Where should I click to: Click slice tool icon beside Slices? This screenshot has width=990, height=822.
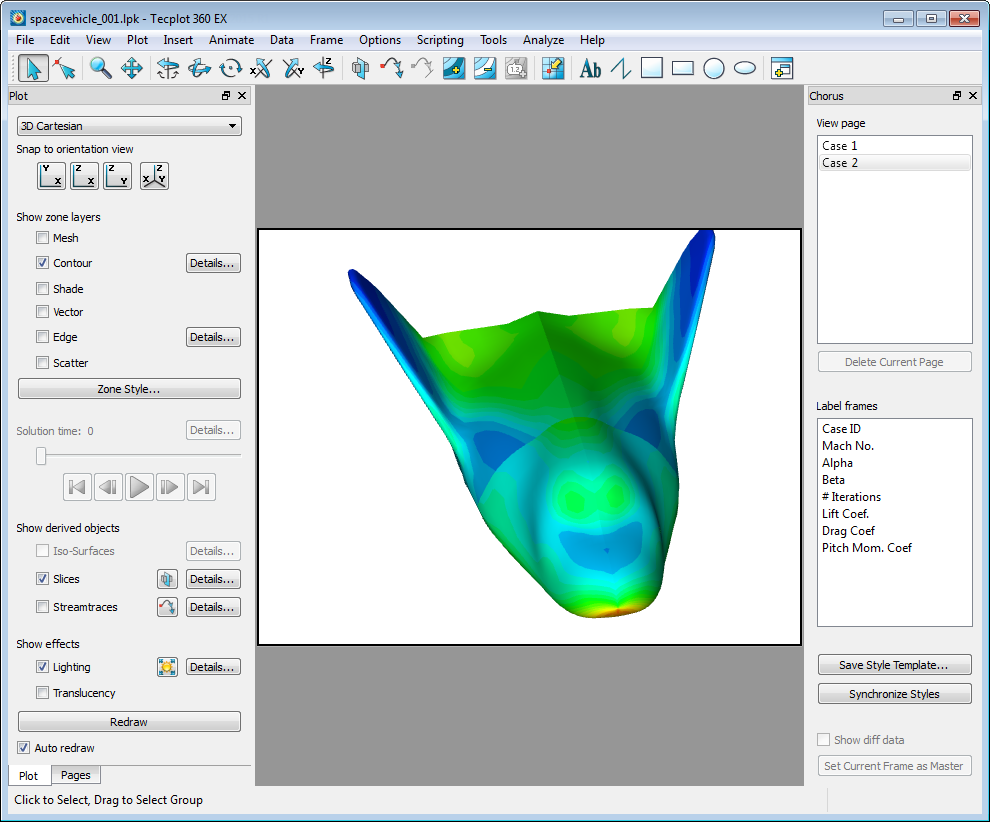coord(167,579)
